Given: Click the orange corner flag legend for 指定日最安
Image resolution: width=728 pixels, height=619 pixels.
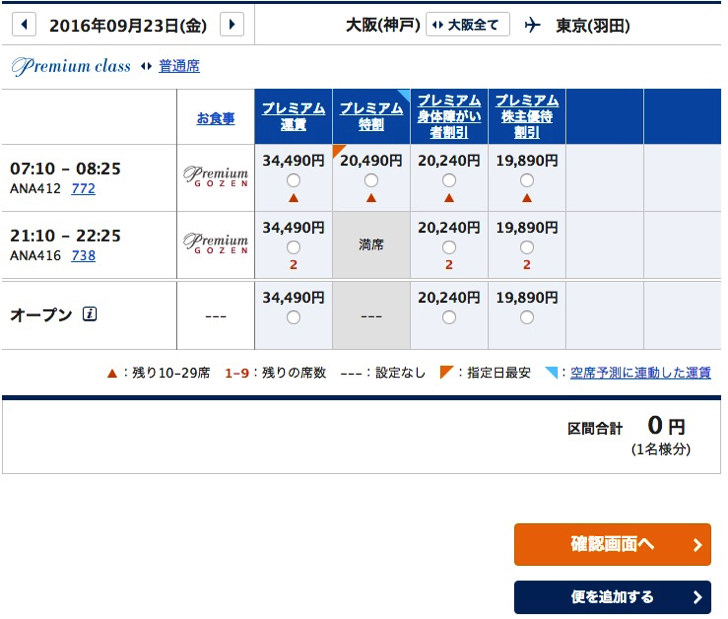Looking at the screenshot, I should [x=446, y=372].
